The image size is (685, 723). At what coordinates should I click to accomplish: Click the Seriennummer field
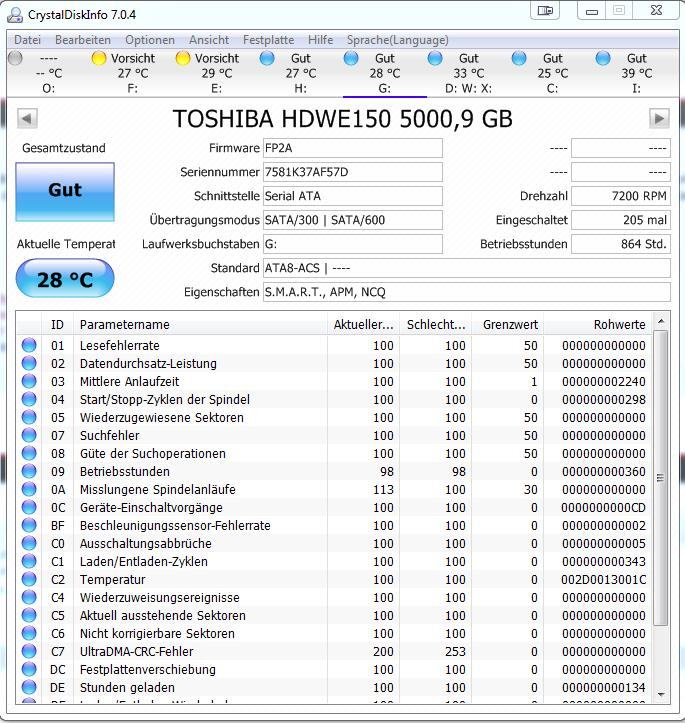click(353, 172)
